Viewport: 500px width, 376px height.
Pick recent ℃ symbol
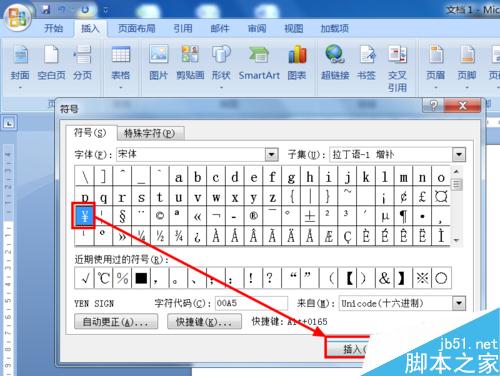(104, 278)
